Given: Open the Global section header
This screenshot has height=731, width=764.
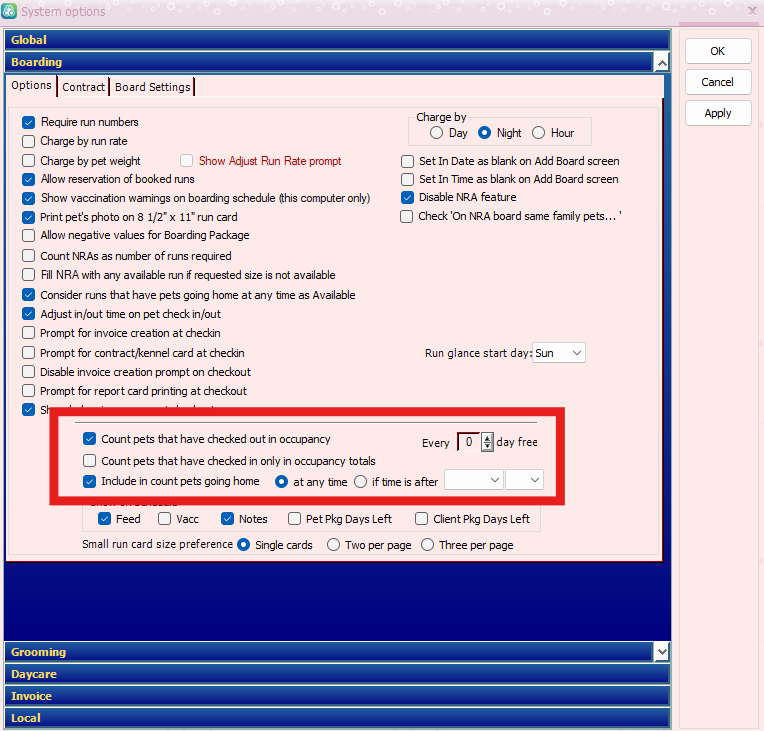Looking at the screenshot, I should (x=337, y=40).
